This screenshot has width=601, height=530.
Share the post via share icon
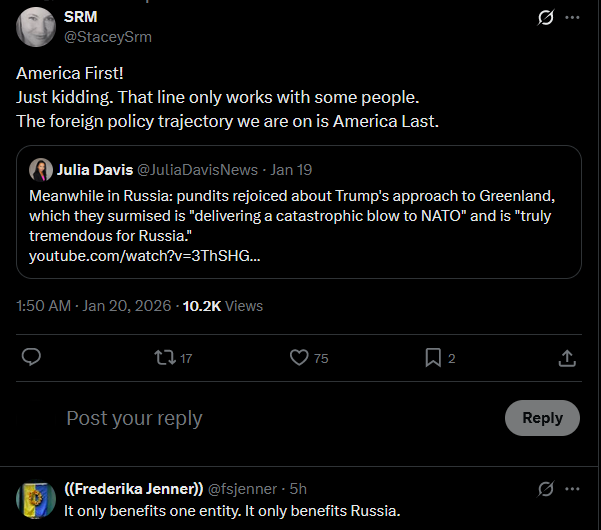(x=566, y=357)
